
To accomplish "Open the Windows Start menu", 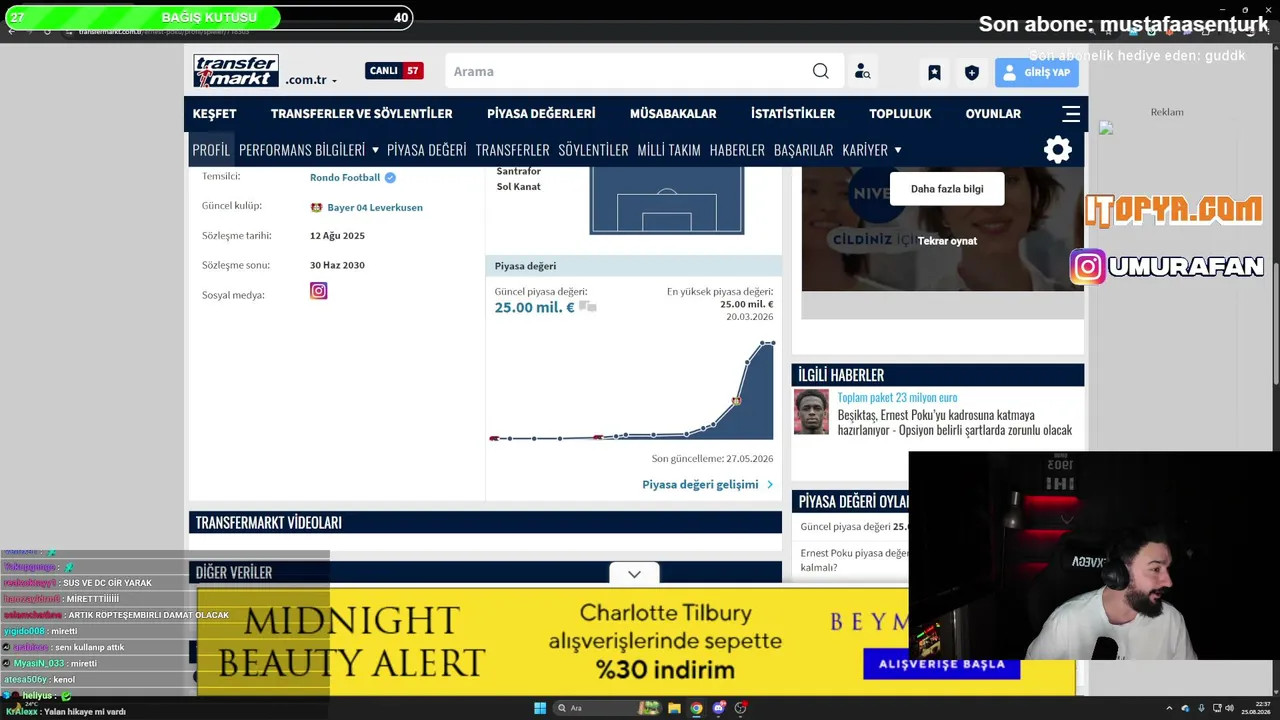I will 540,708.
